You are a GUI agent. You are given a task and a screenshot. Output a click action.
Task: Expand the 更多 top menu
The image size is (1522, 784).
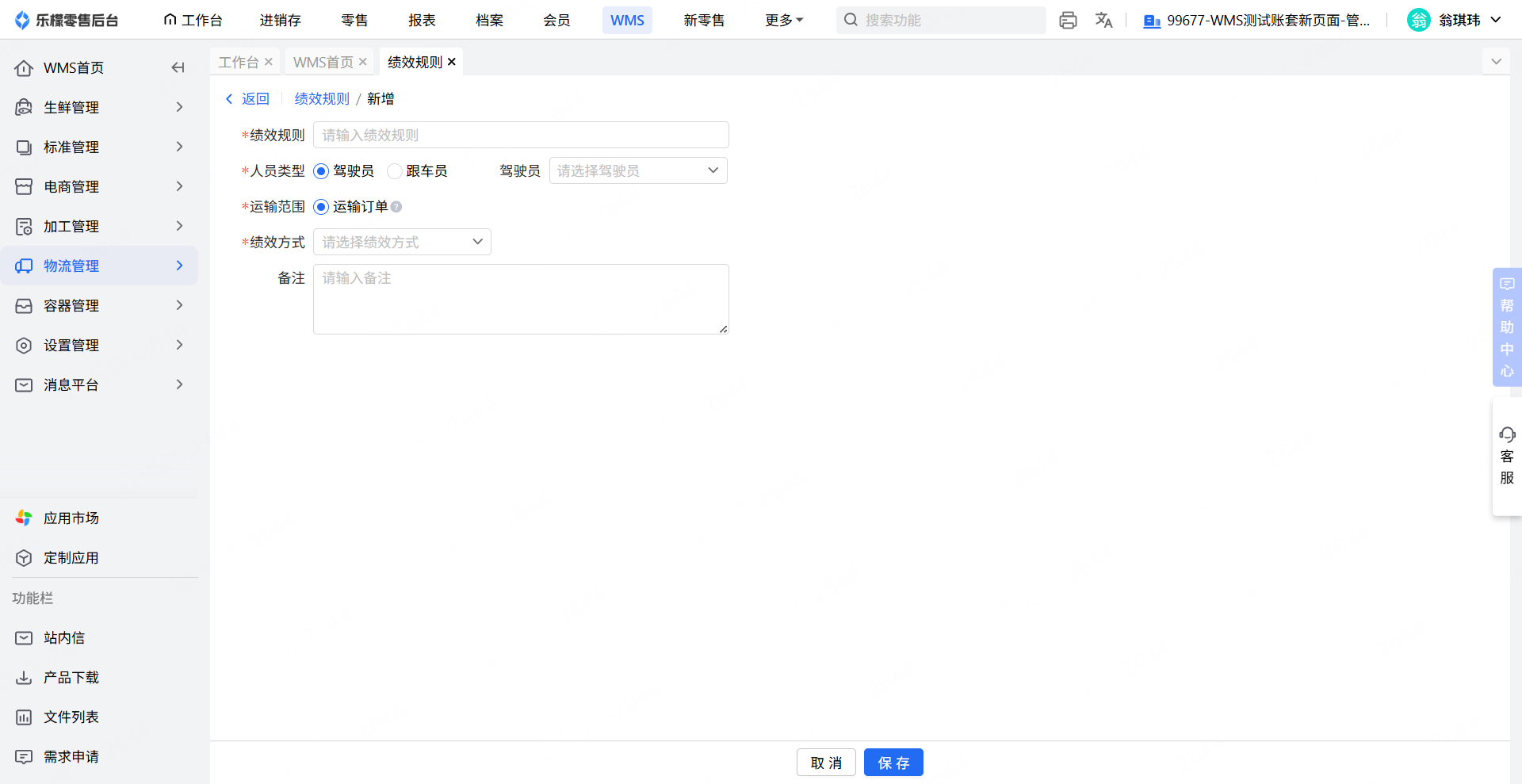point(784,20)
